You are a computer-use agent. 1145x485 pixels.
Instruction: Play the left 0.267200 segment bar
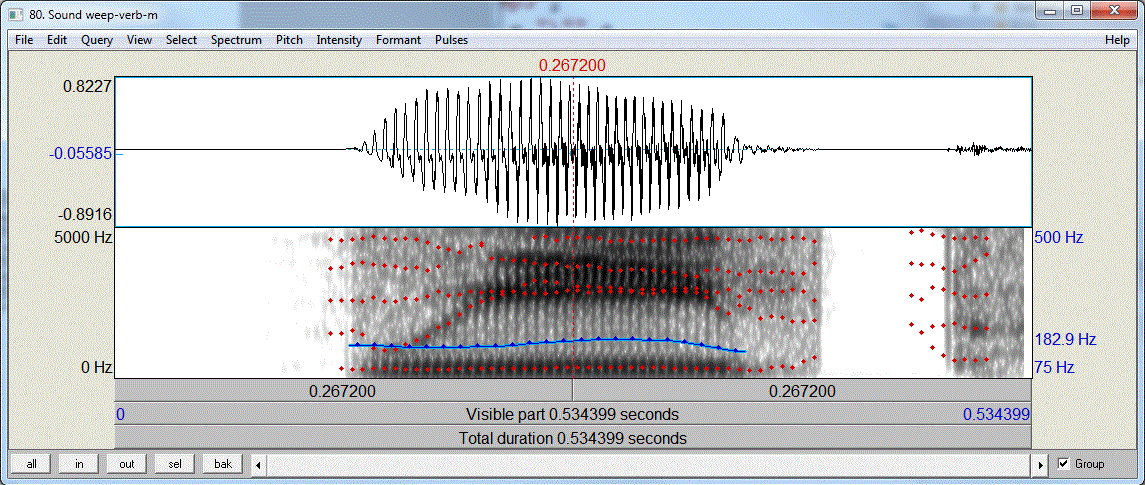click(343, 391)
